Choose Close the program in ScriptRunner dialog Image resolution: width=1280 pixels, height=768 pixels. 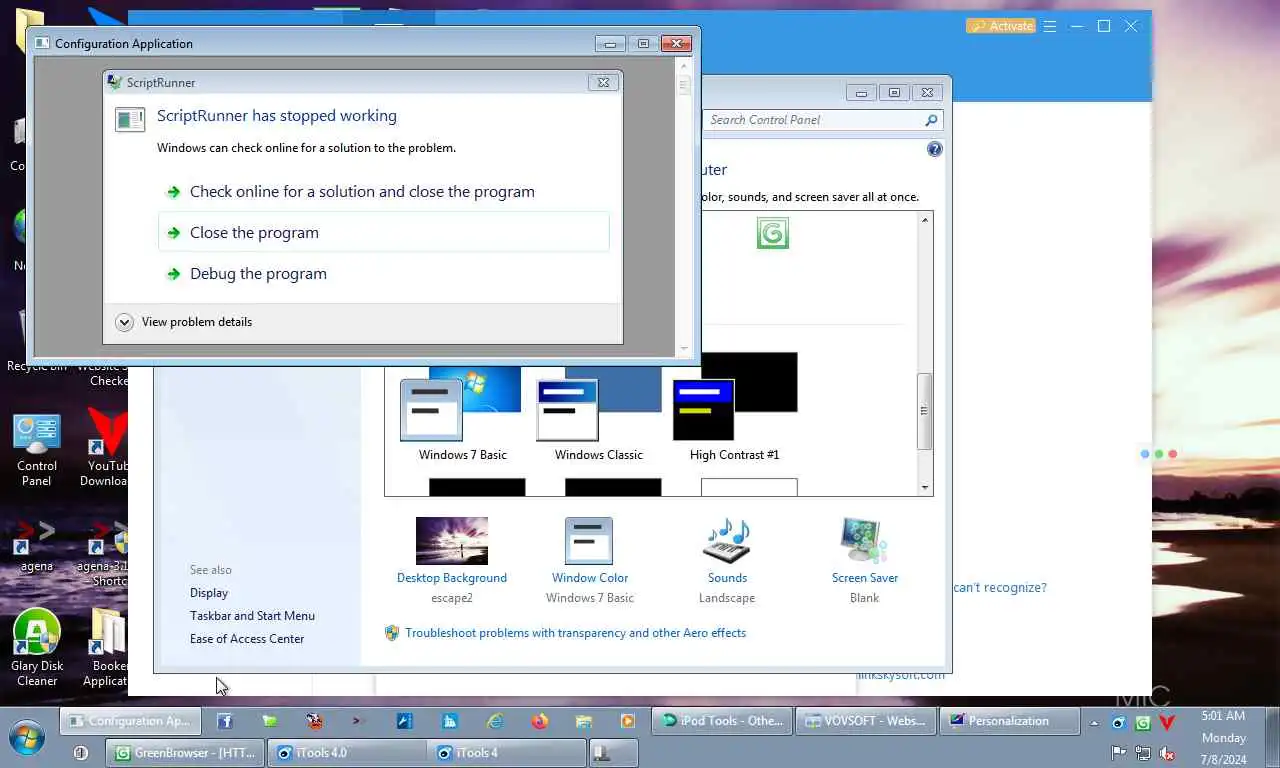click(383, 232)
